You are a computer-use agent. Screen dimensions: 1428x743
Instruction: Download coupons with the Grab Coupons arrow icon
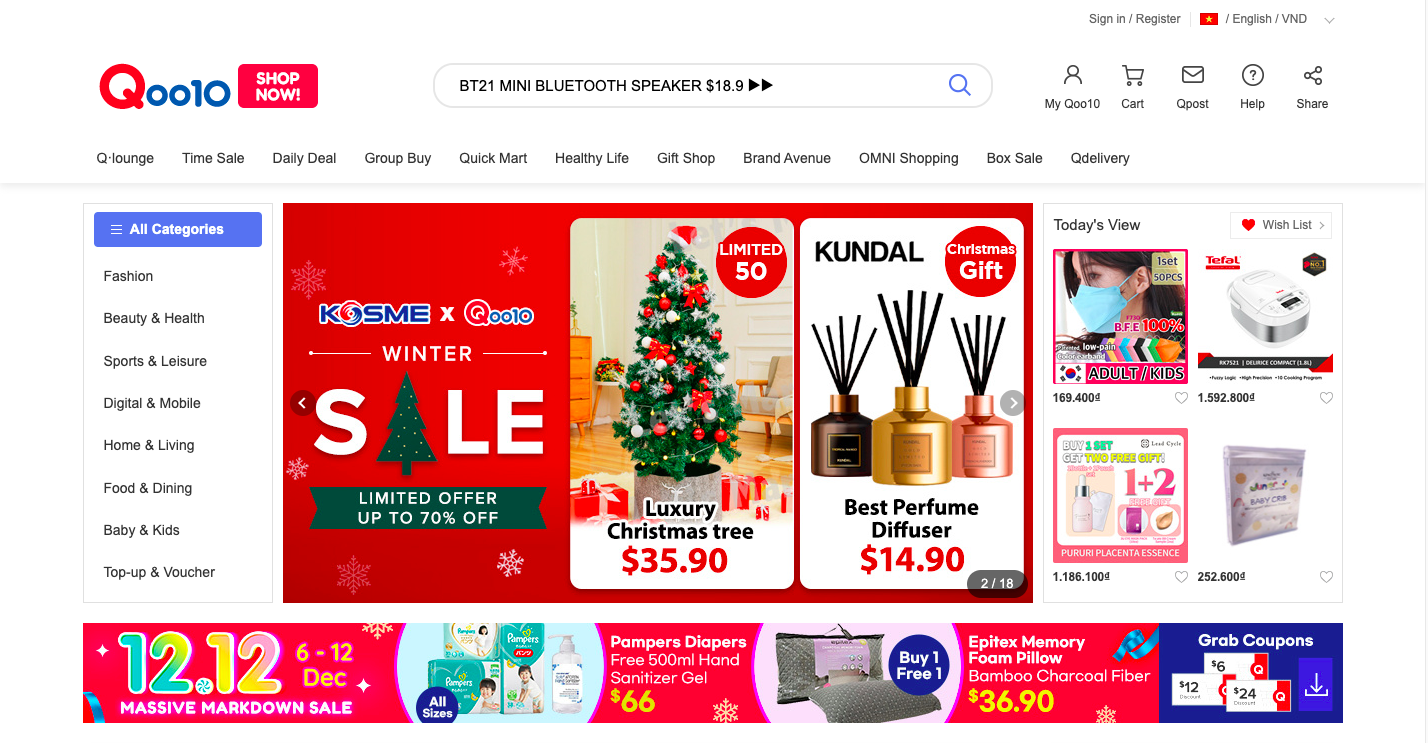click(x=1316, y=684)
